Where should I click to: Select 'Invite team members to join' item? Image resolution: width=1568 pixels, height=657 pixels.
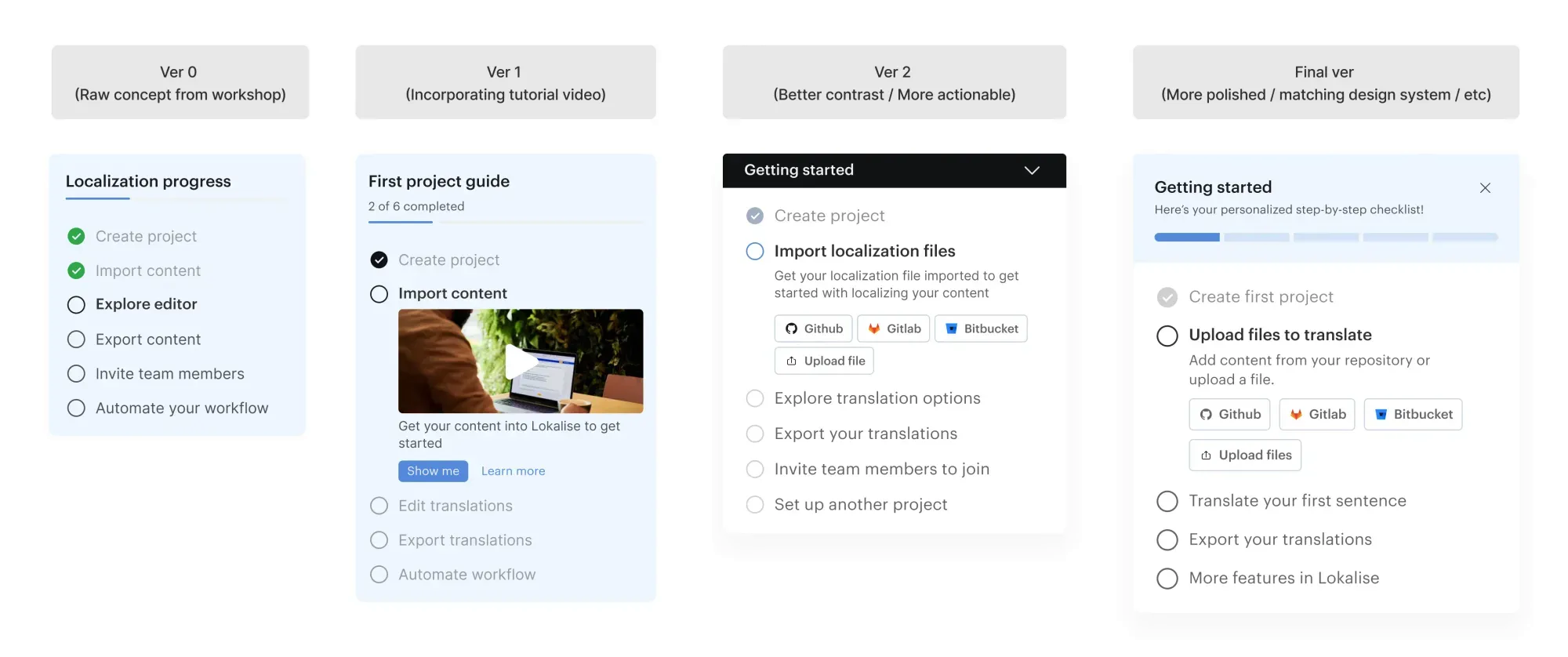click(x=881, y=469)
